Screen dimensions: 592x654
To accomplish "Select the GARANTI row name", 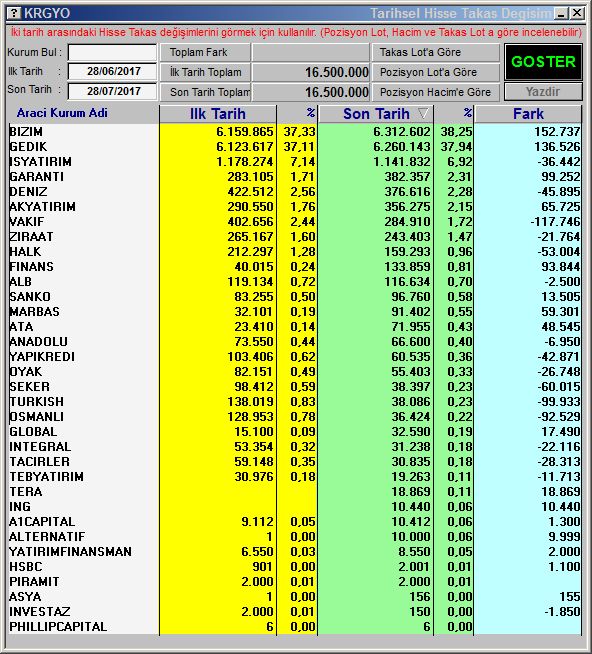I will pyautogui.click(x=36, y=177).
